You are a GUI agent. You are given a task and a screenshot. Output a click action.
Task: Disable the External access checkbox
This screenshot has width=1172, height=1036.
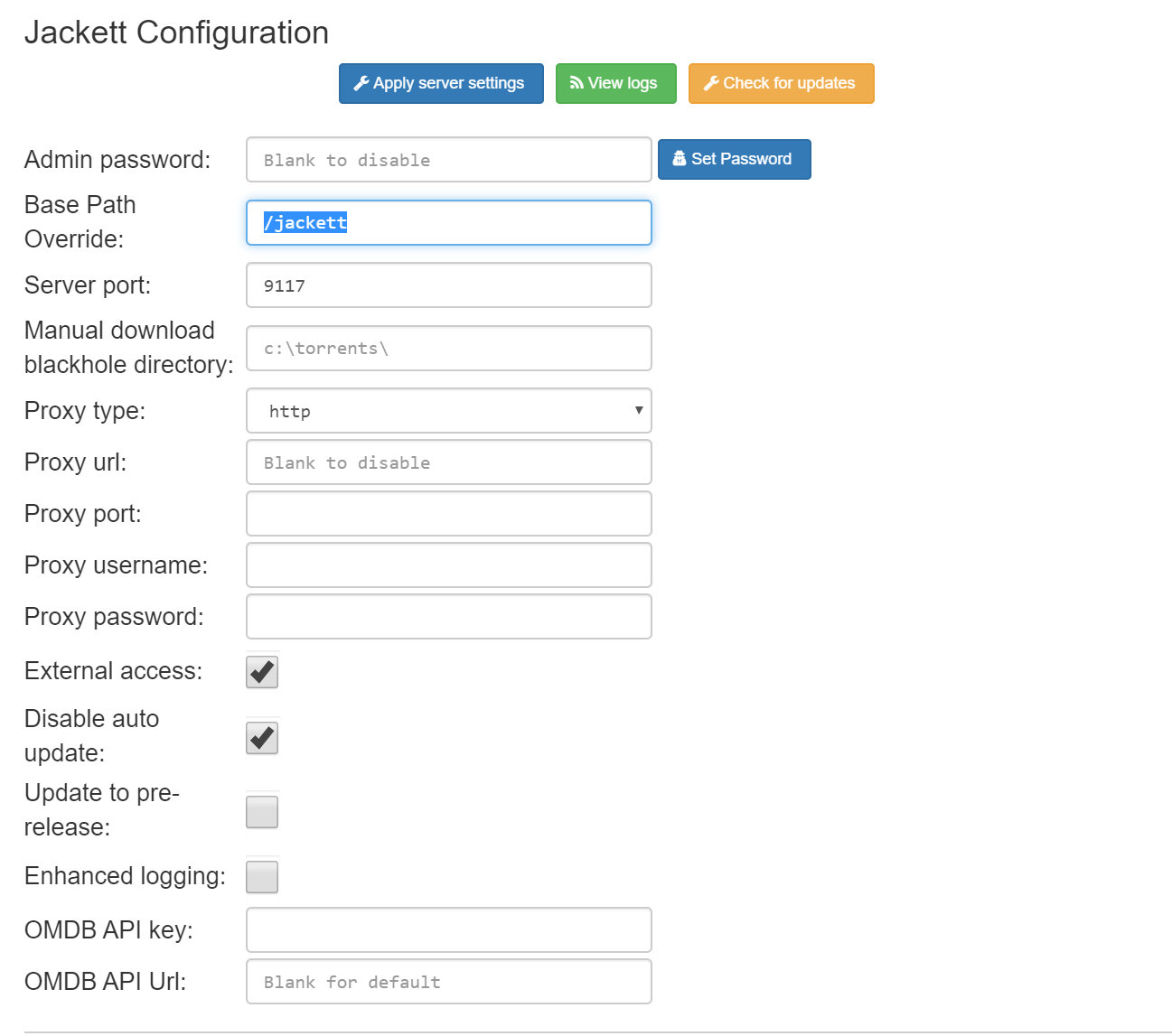tap(262, 672)
